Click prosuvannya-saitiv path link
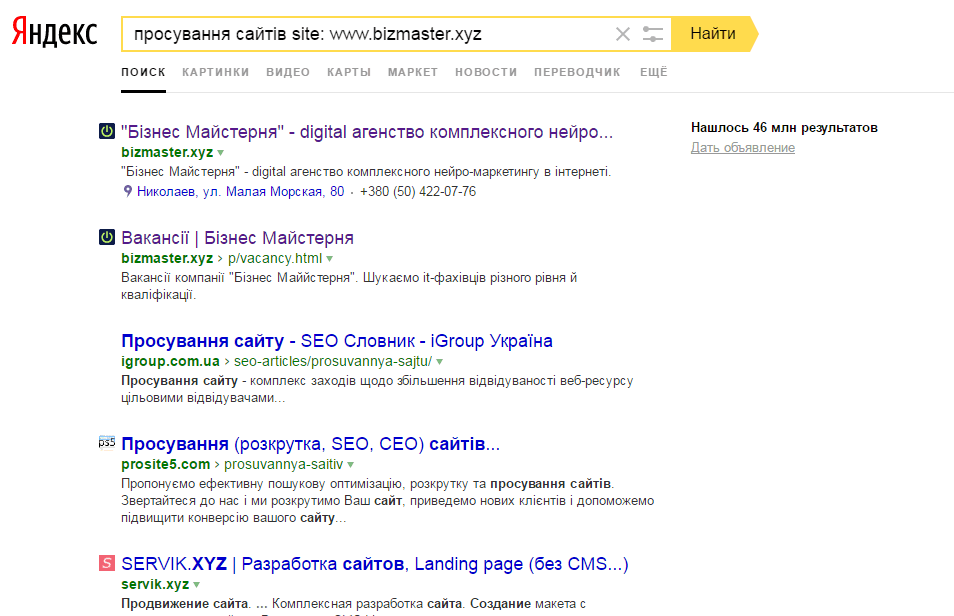 284,464
